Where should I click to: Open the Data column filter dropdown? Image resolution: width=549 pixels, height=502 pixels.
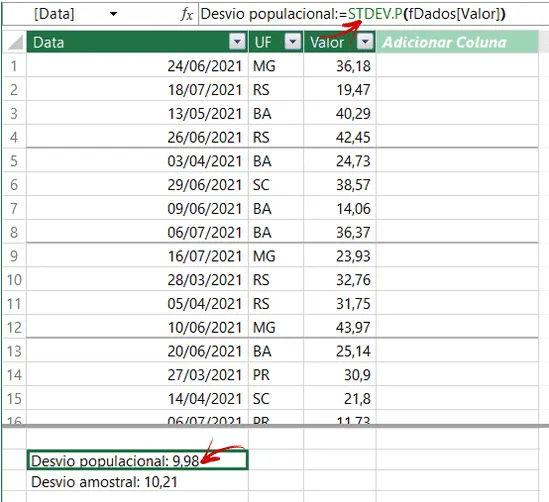pyautogui.click(x=237, y=42)
